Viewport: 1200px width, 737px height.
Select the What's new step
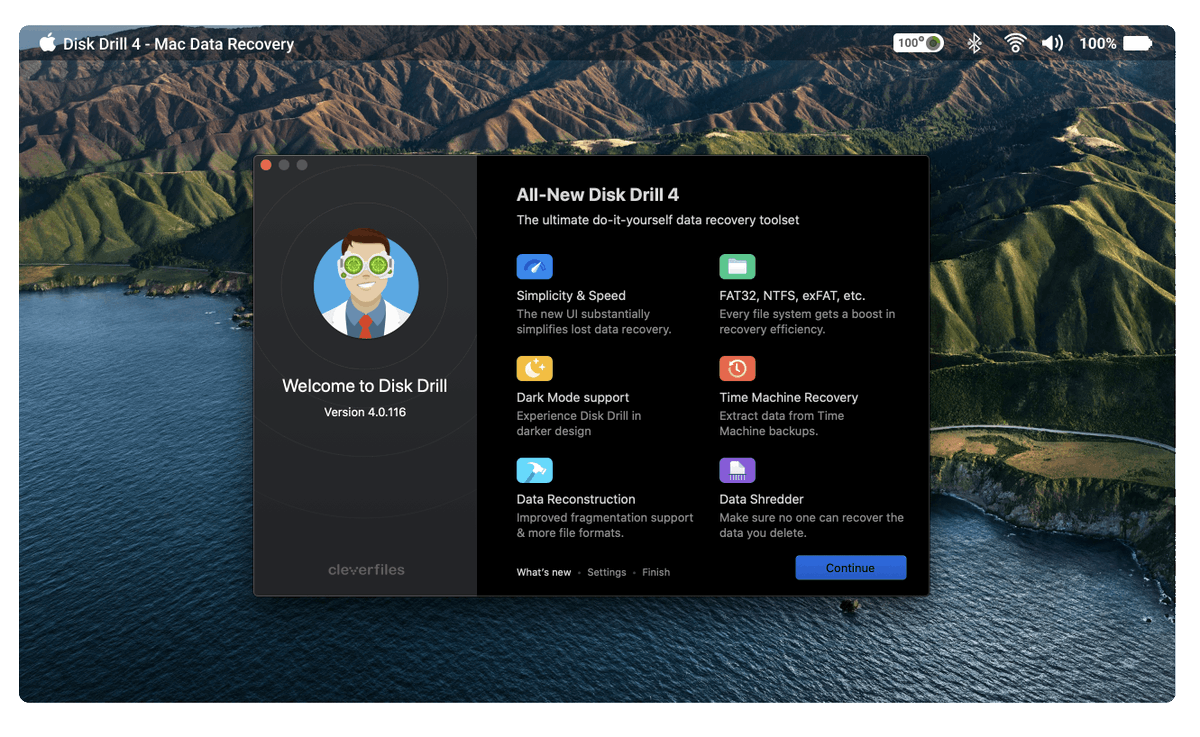point(544,572)
